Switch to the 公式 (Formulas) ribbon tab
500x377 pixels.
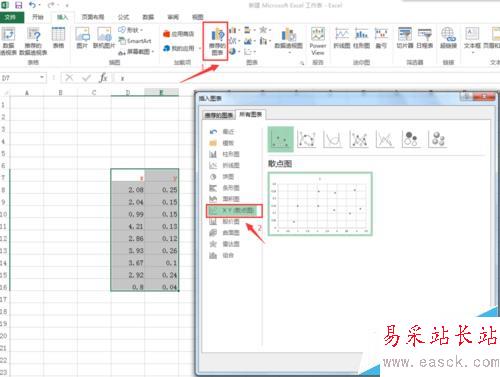(123, 17)
